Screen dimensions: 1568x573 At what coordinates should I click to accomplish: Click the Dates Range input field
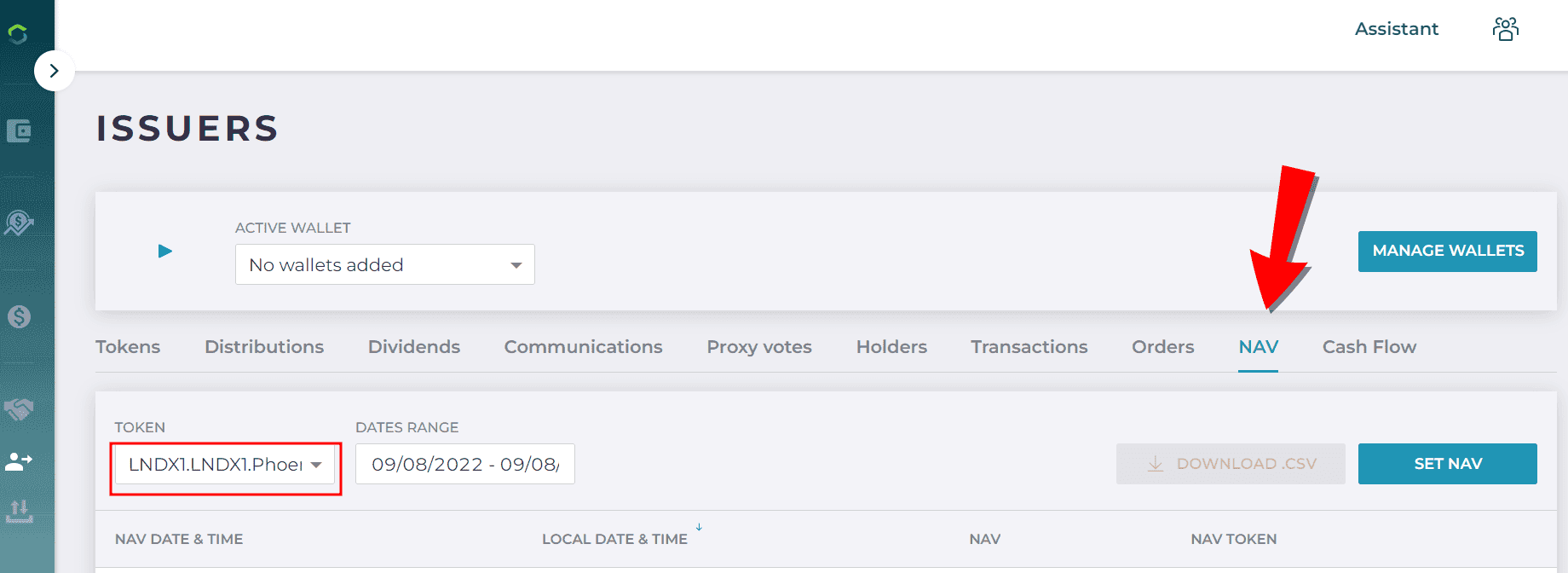click(465, 464)
